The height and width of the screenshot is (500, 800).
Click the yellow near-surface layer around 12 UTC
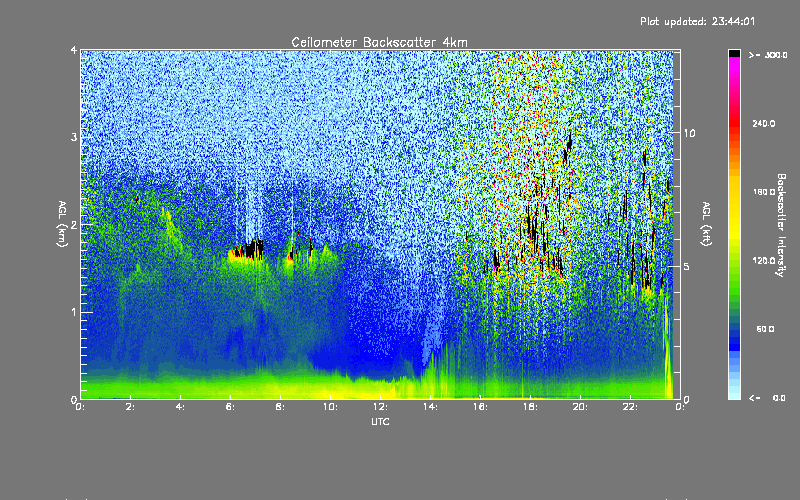click(x=378, y=390)
